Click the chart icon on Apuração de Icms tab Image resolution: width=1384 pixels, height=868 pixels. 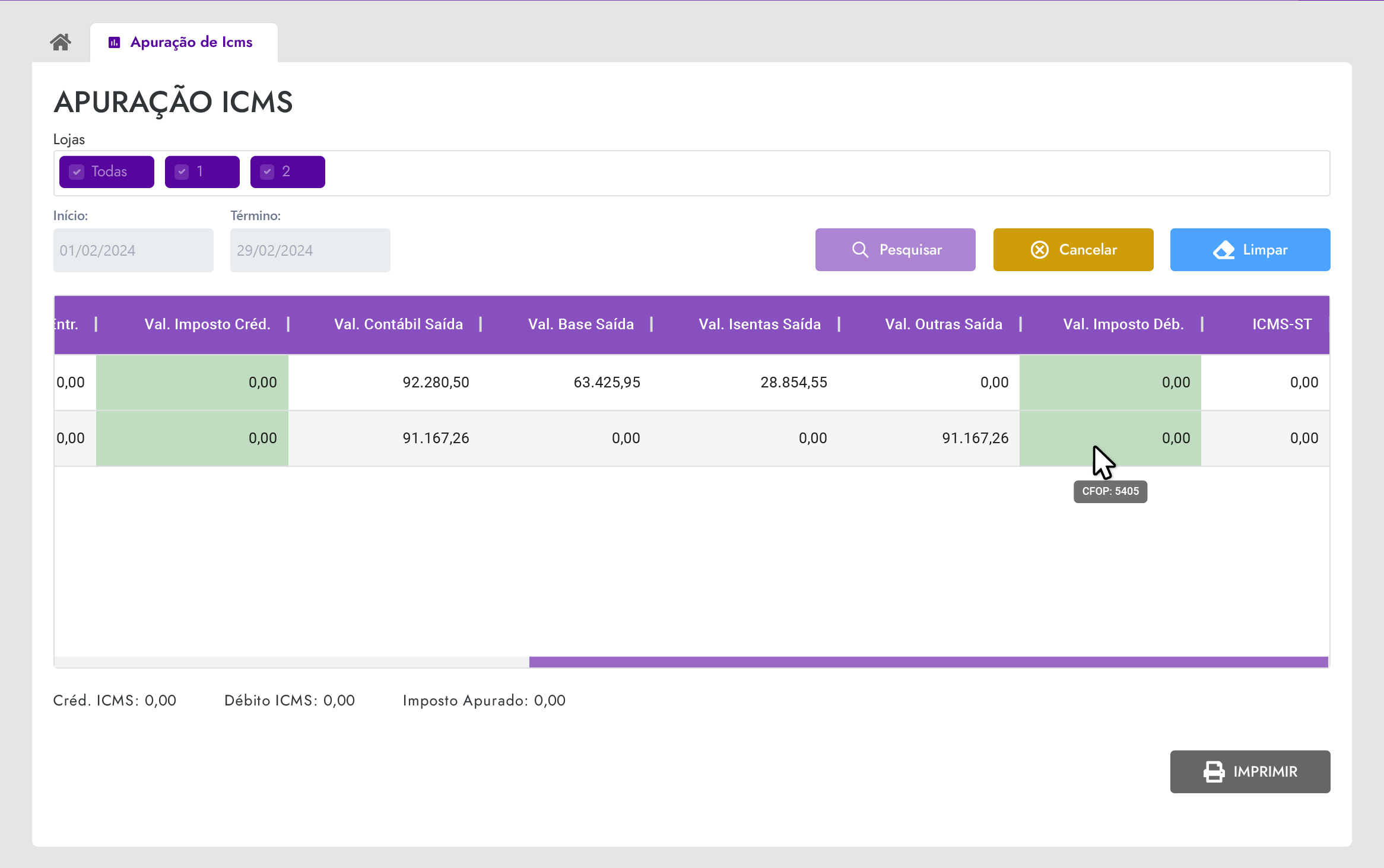pos(115,42)
